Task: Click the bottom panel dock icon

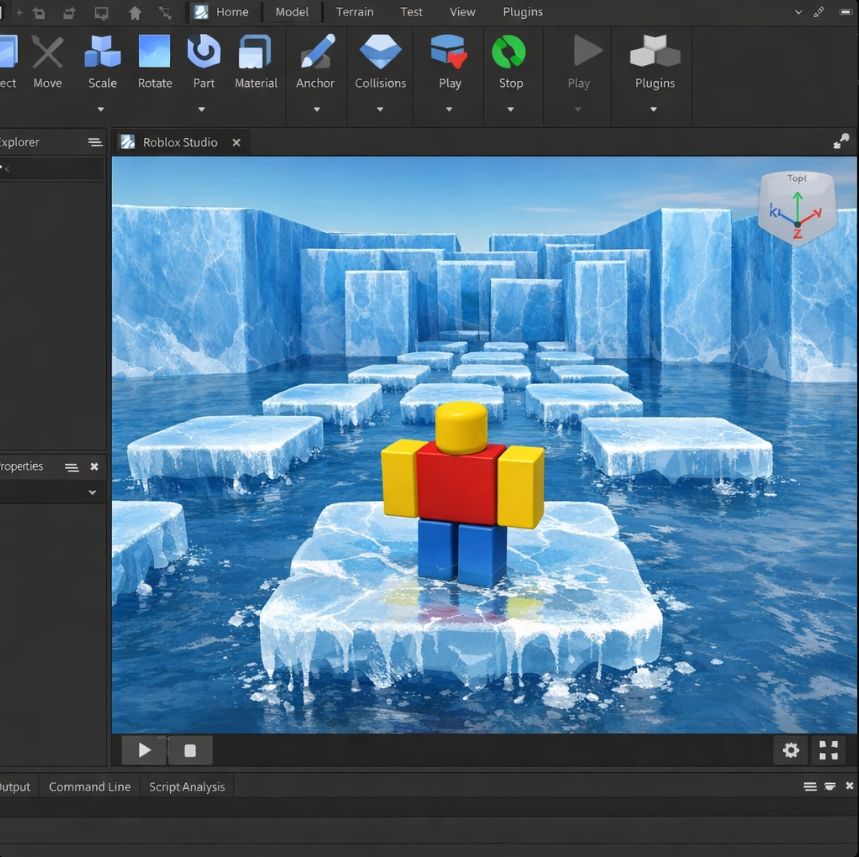Action: click(830, 786)
